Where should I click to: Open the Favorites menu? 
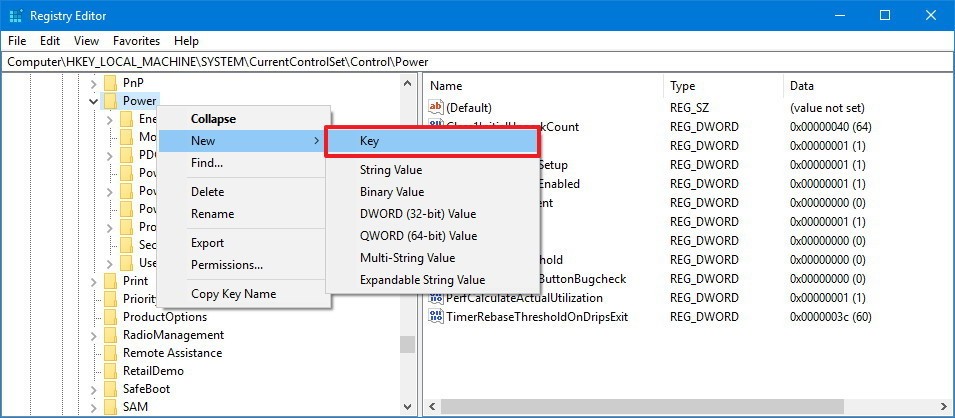136,41
